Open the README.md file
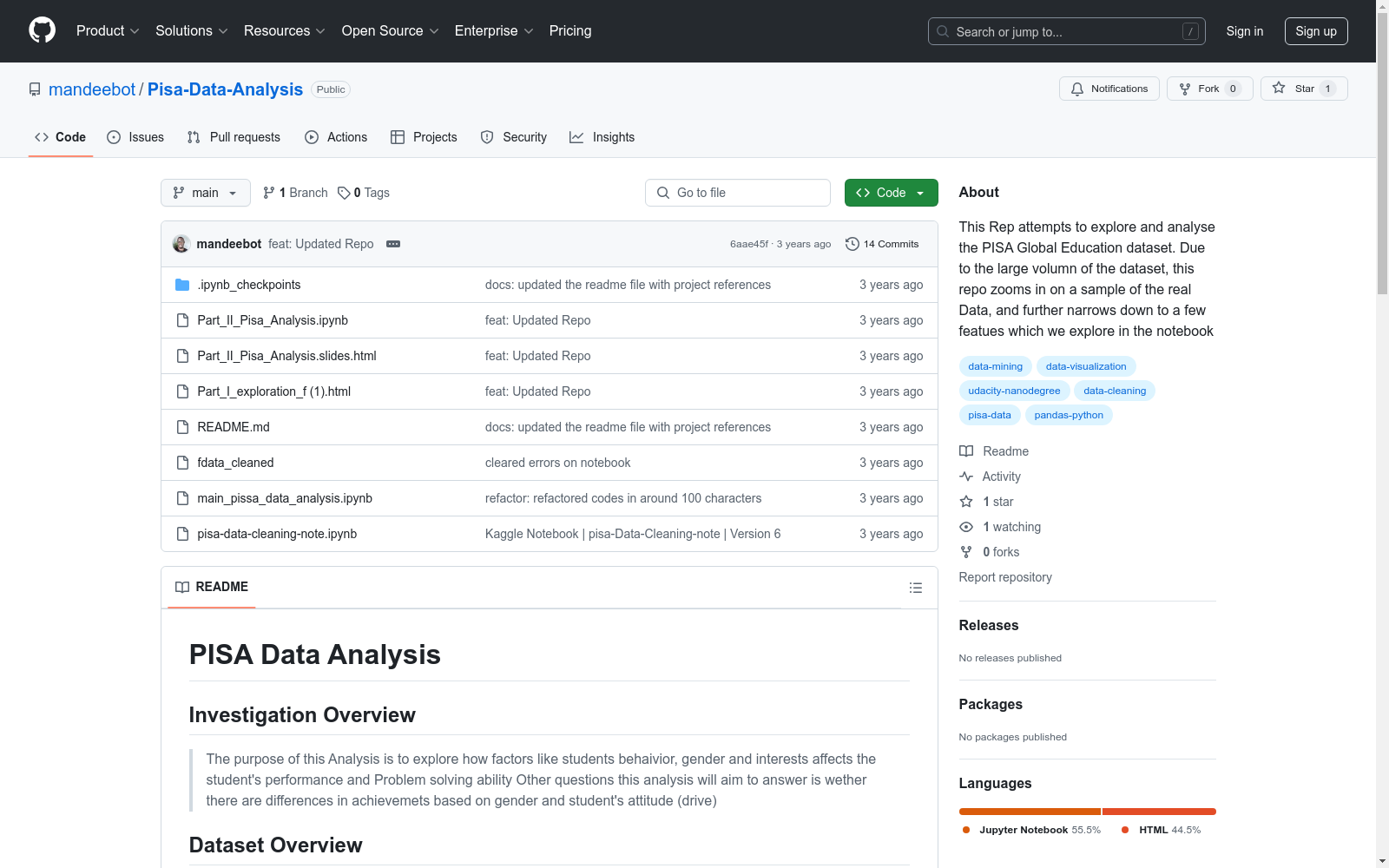 [x=234, y=427]
